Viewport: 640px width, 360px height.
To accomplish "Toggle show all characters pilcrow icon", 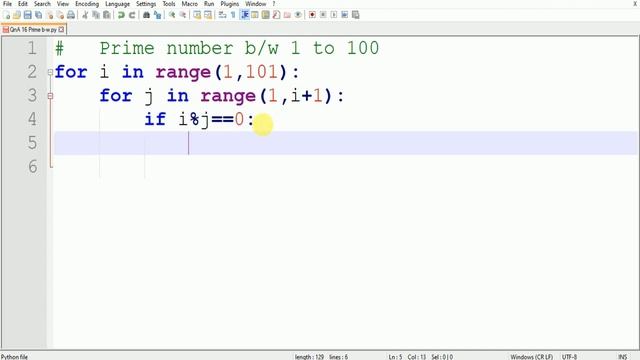I will pyautogui.click(x=233, y=15).
